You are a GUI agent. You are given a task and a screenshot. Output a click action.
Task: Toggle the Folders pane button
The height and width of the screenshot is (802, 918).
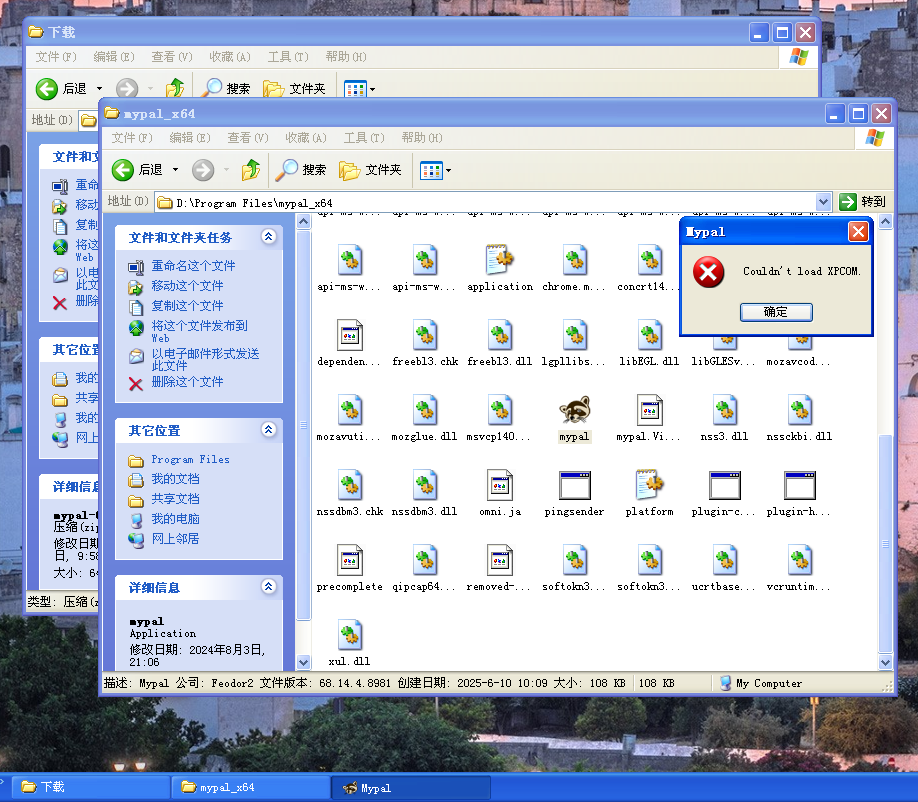(x=370, y=170)
